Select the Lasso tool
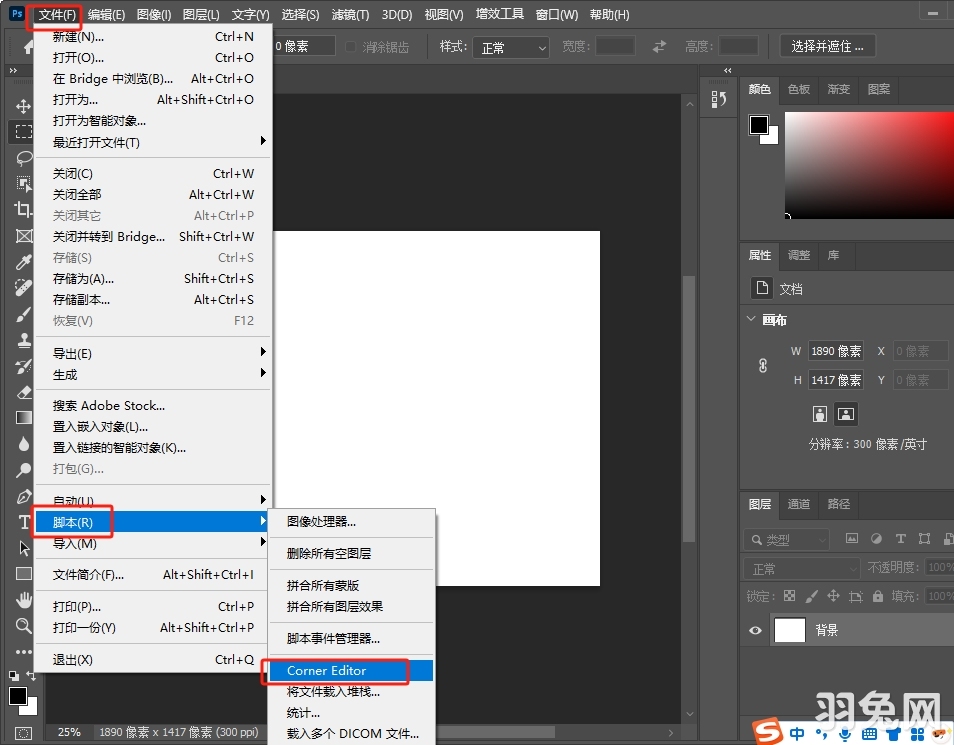Screen dimensions: 954x745 coord(23,158)
